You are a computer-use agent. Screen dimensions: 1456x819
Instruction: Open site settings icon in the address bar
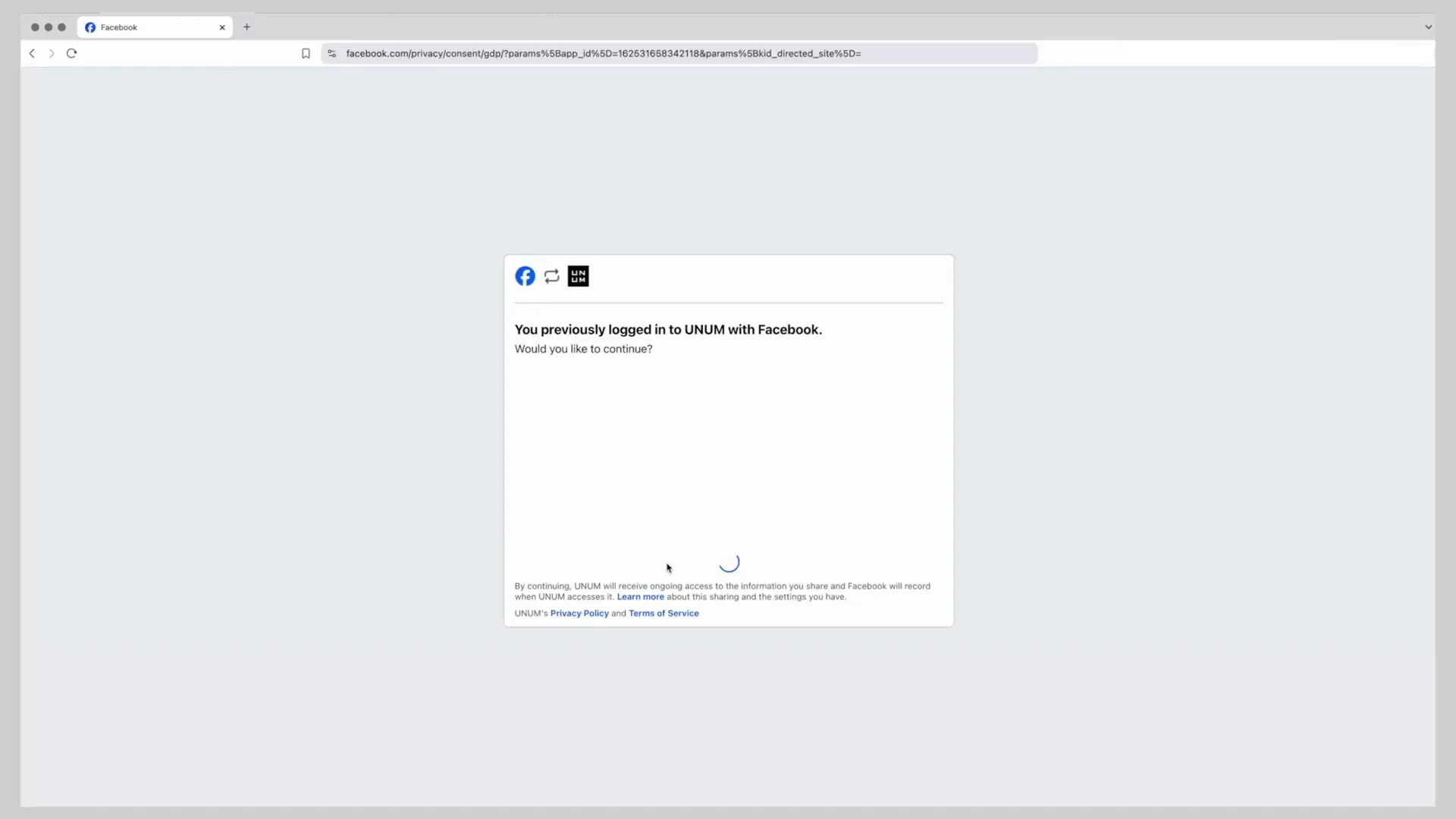point(331,53)
